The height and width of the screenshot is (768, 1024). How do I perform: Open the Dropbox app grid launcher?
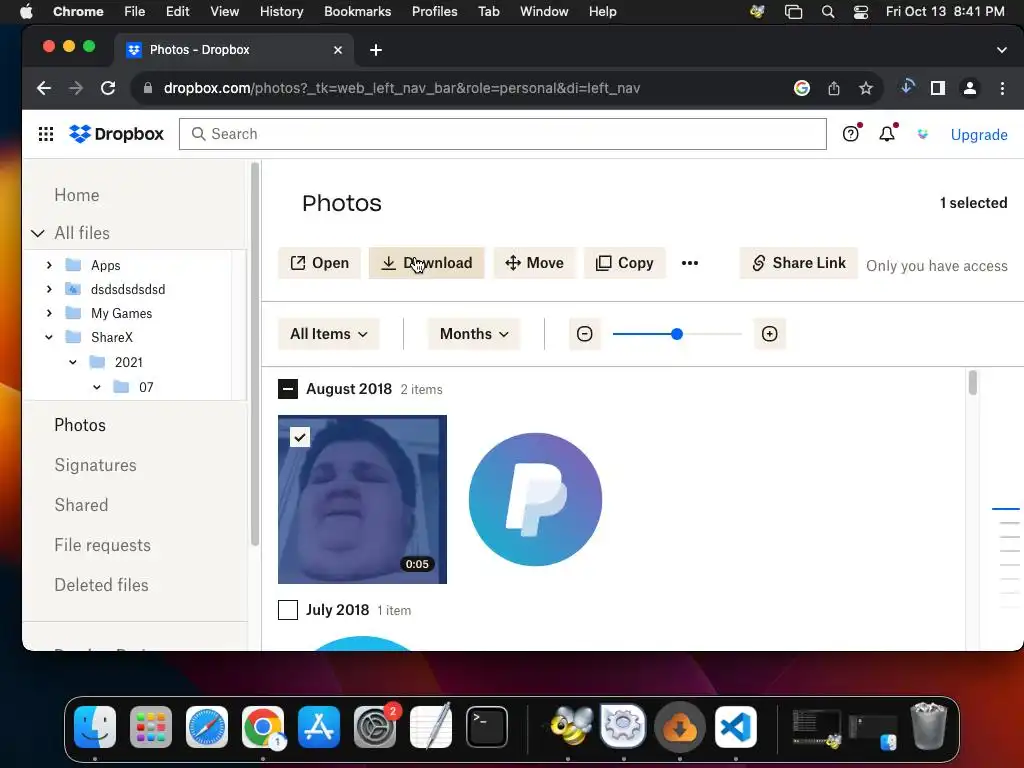46,134
